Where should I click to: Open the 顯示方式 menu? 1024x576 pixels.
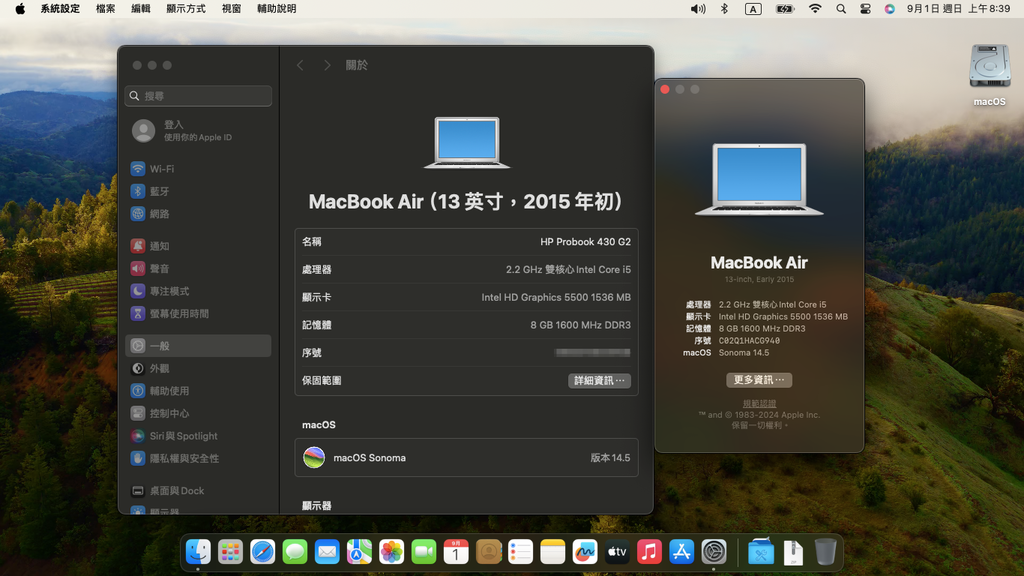click(186, 8)
